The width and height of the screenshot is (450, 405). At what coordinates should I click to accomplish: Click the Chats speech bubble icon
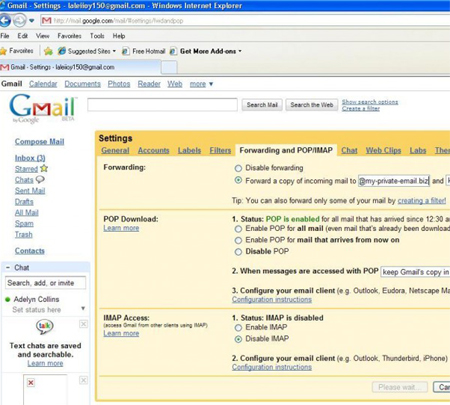pos(40,180)
